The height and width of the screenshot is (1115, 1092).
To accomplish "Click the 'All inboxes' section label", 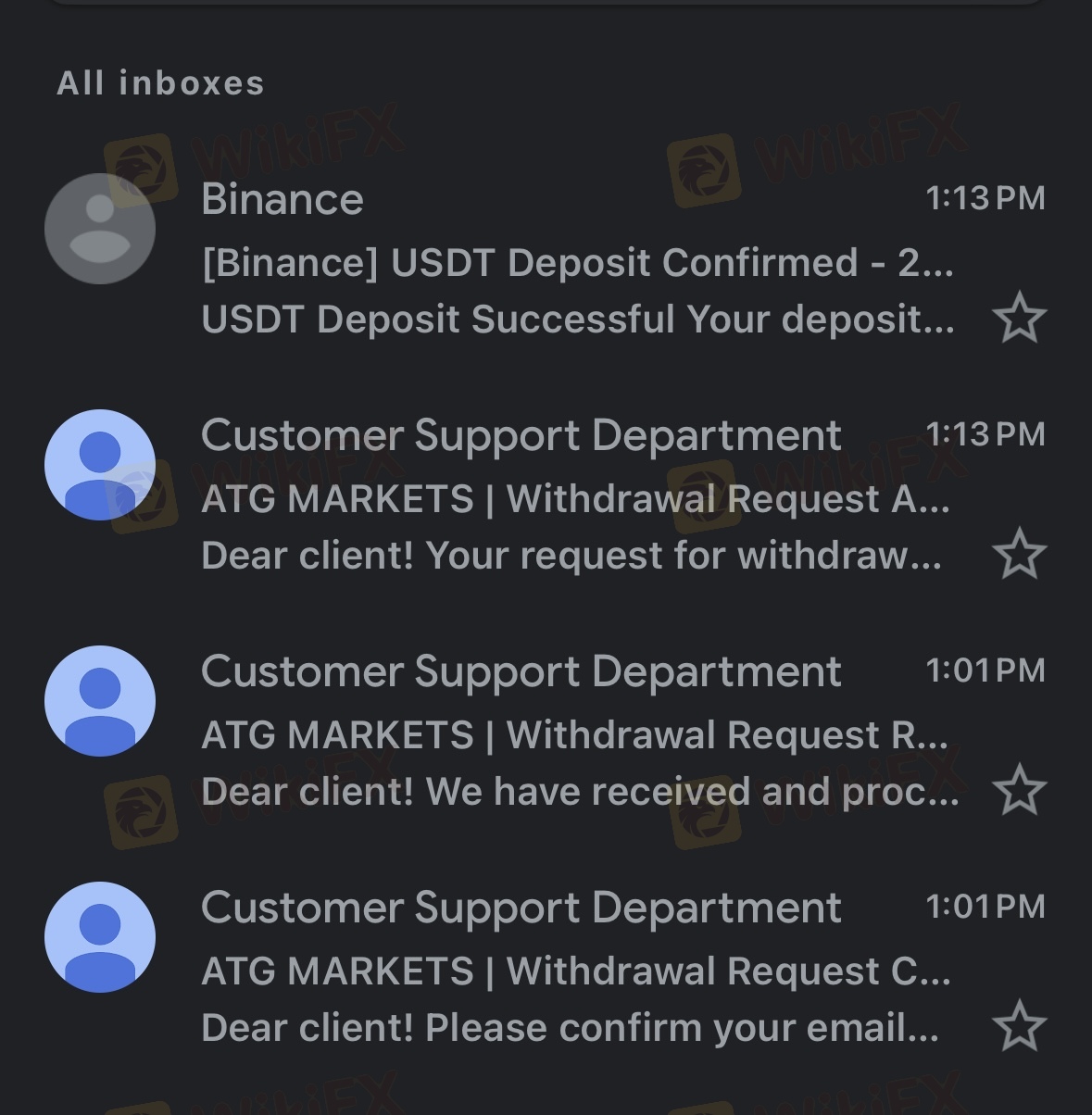I will tap(161, 83).
